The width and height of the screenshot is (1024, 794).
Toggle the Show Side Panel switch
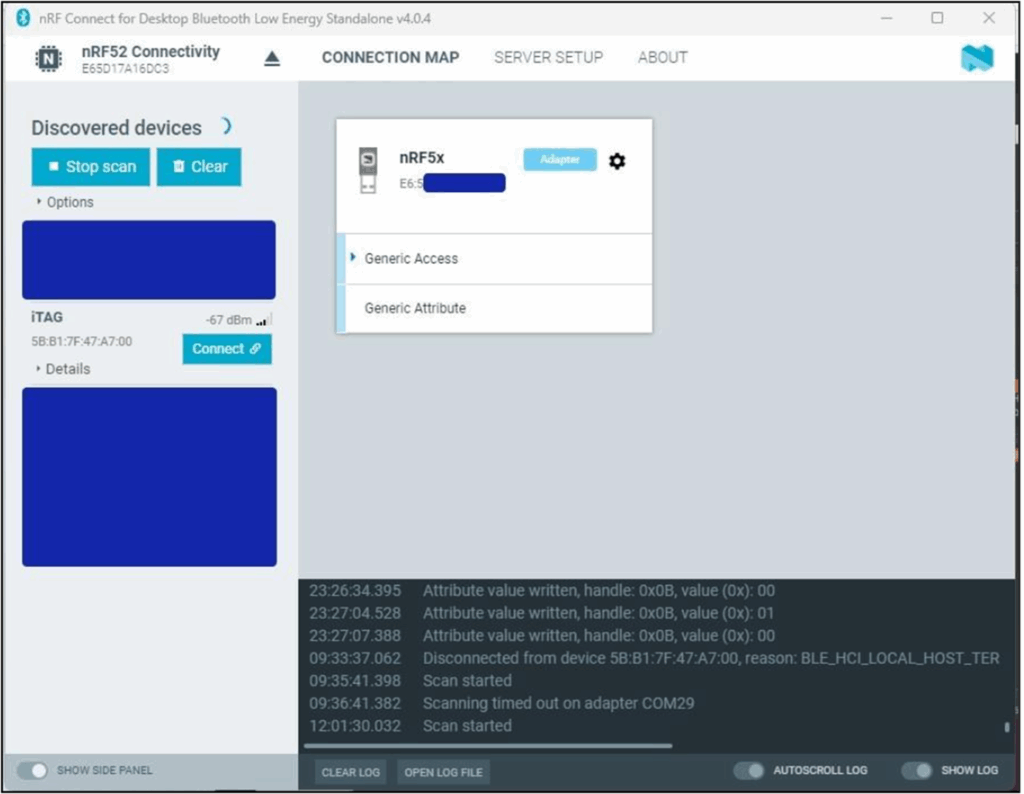point(33,770)
